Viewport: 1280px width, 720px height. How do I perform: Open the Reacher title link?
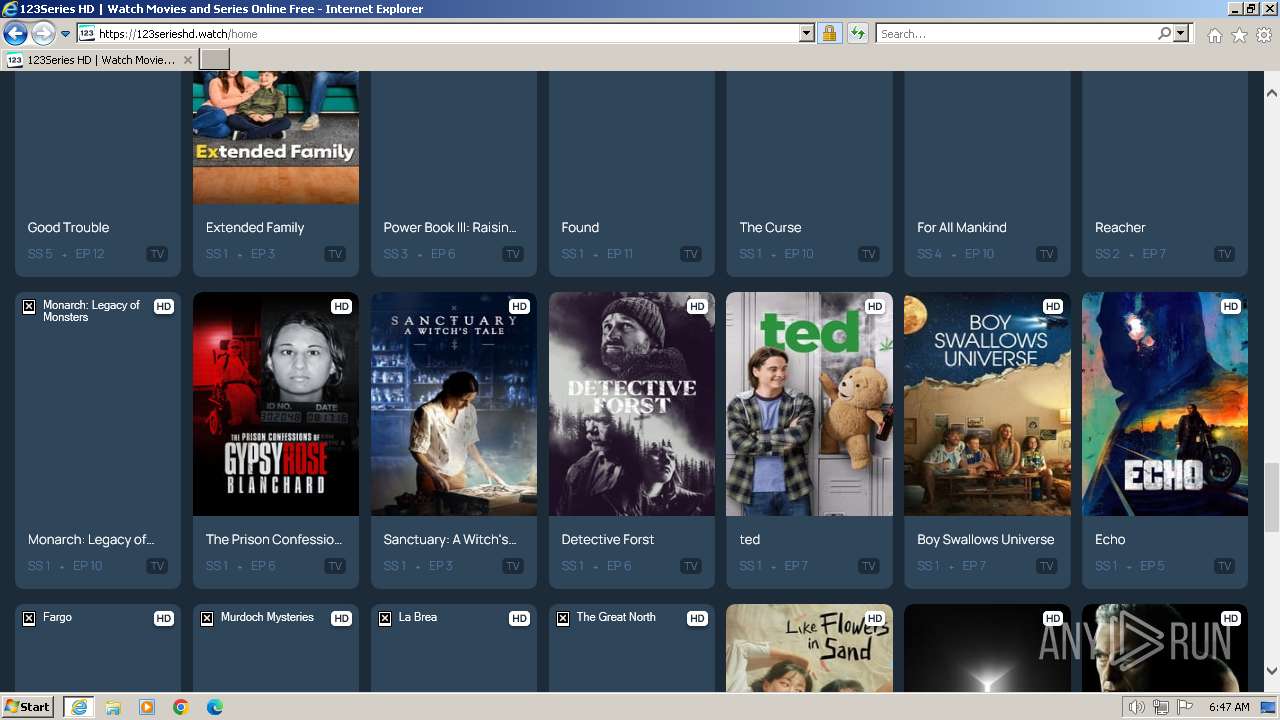coord(1120,227)
